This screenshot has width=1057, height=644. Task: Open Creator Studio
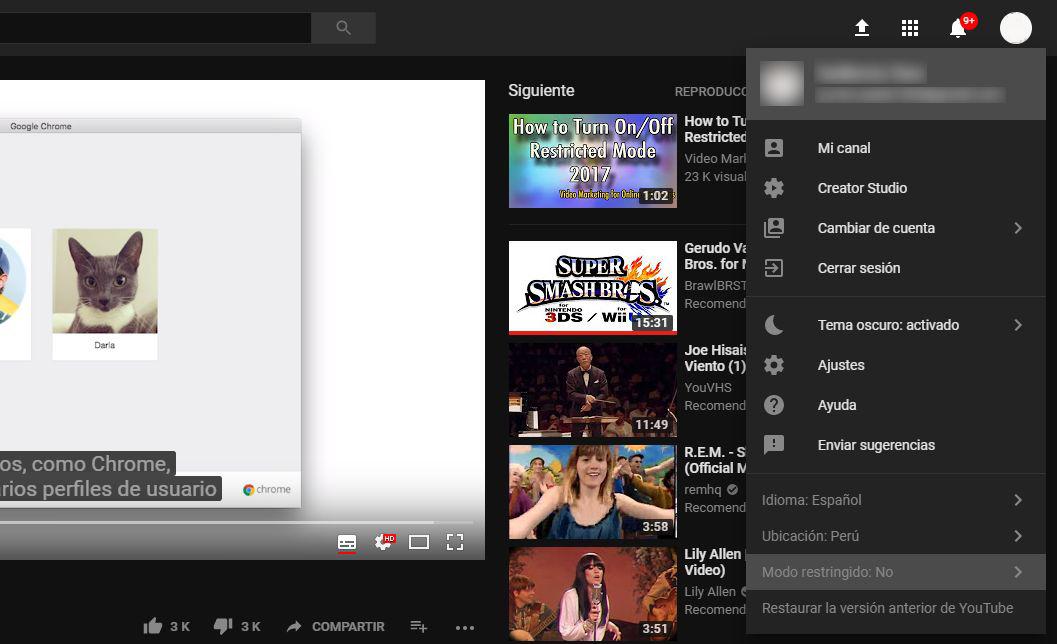pyautogui.click(x=862, y=188)
